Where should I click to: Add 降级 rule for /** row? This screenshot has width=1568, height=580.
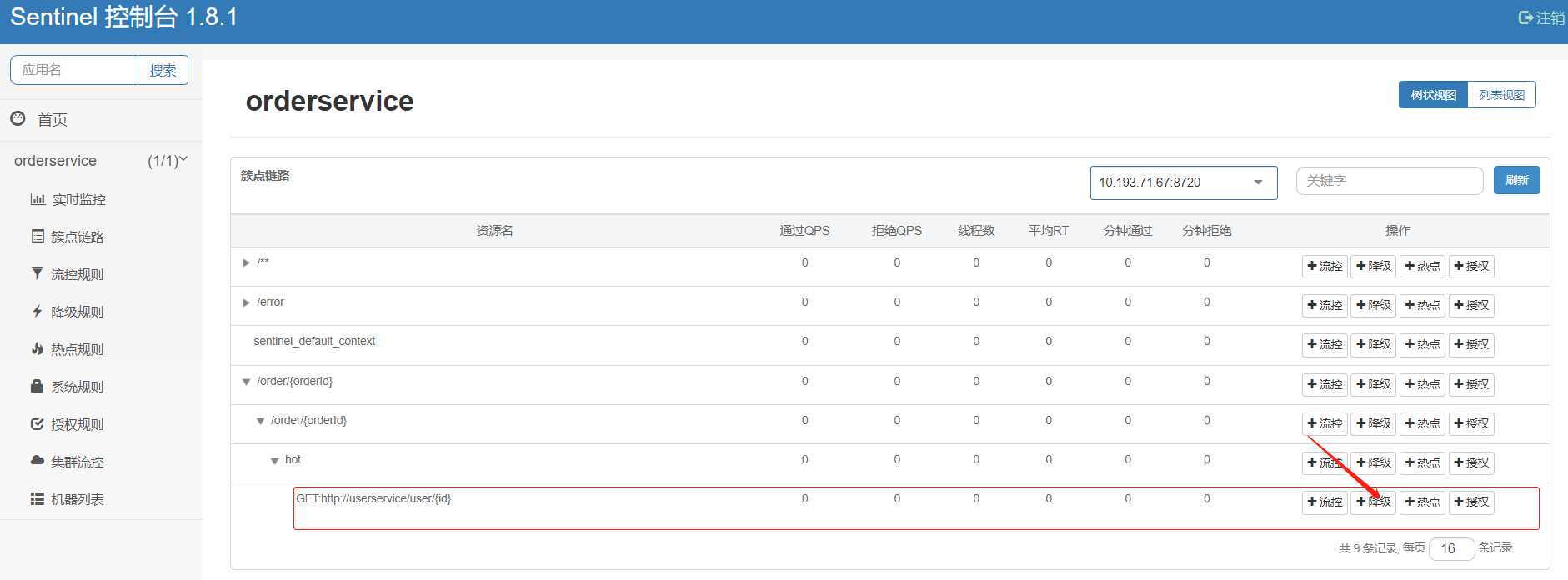1373,266
